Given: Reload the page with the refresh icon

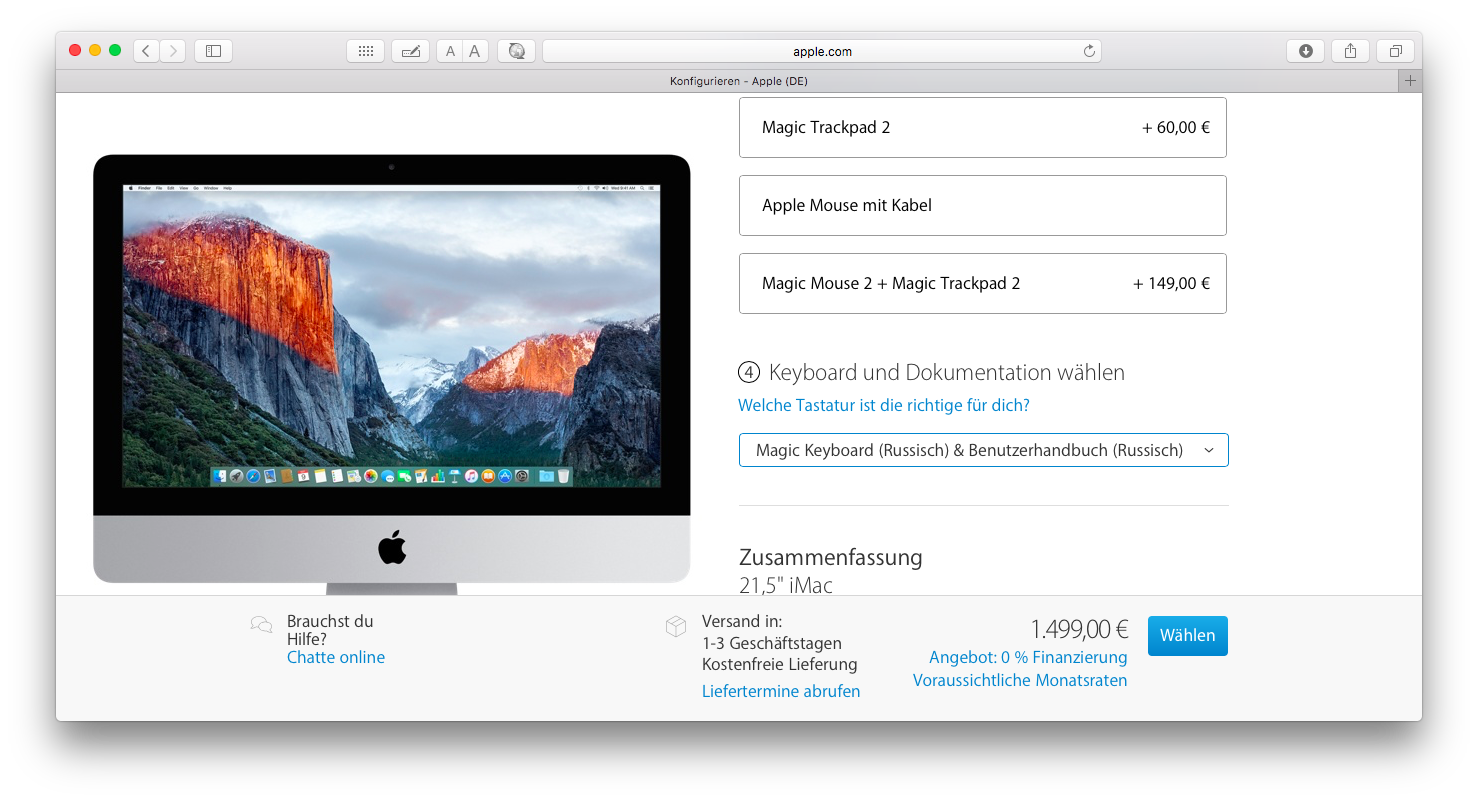Looking at the screenshot, I should point(1089,51).
